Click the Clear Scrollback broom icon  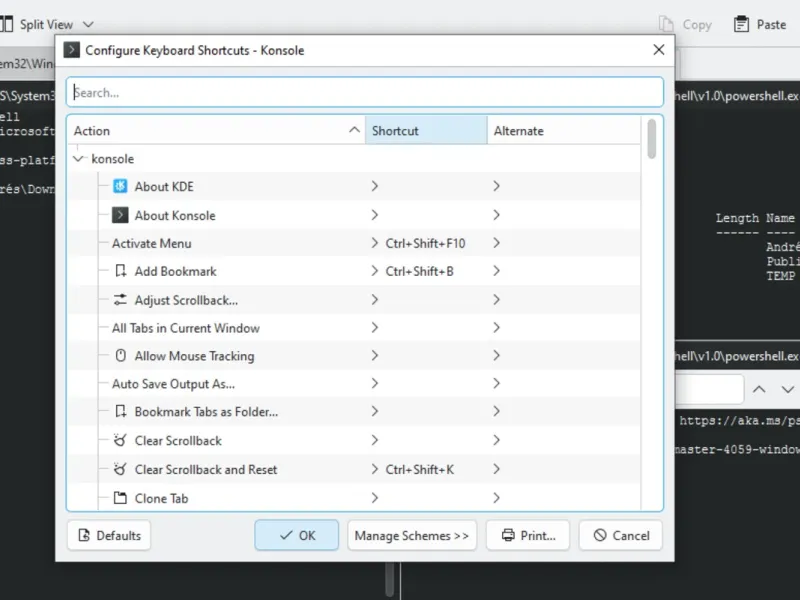point(120,440)
